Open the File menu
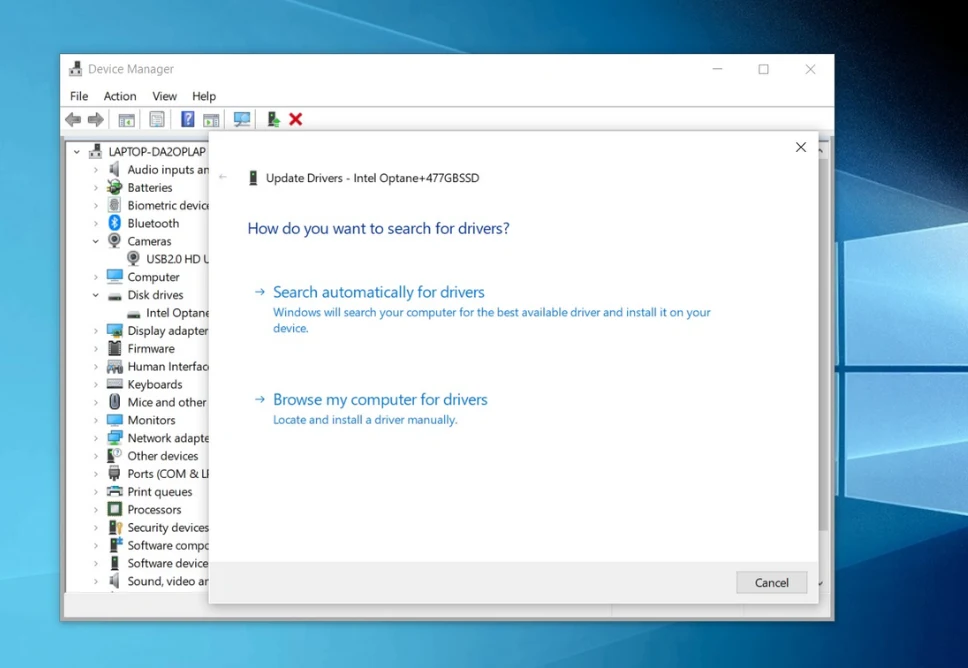Viewport: 968px width, 668px height. [x=79, y=96]
